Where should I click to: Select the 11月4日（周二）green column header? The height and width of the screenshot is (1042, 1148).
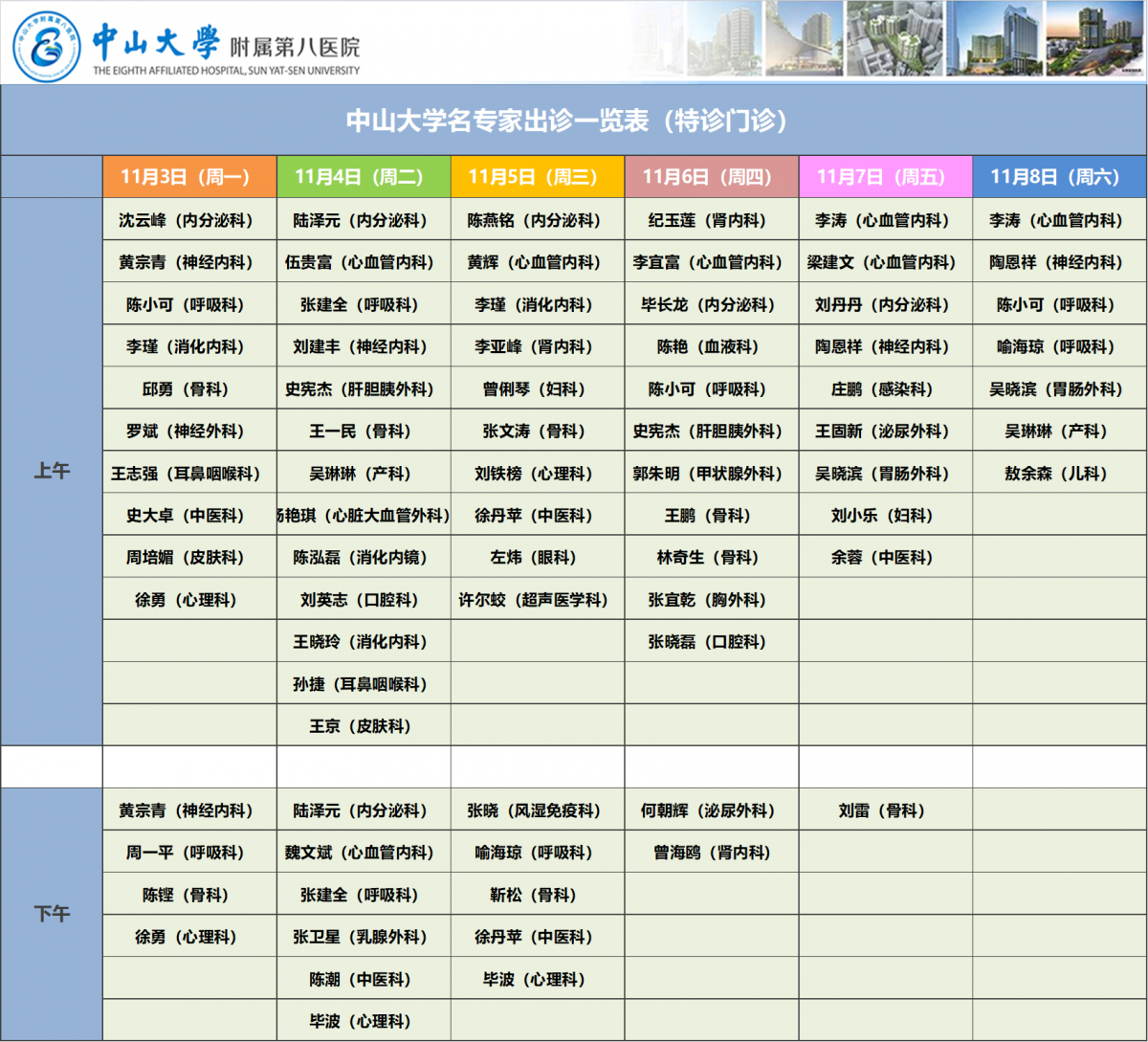coord(363,176)
